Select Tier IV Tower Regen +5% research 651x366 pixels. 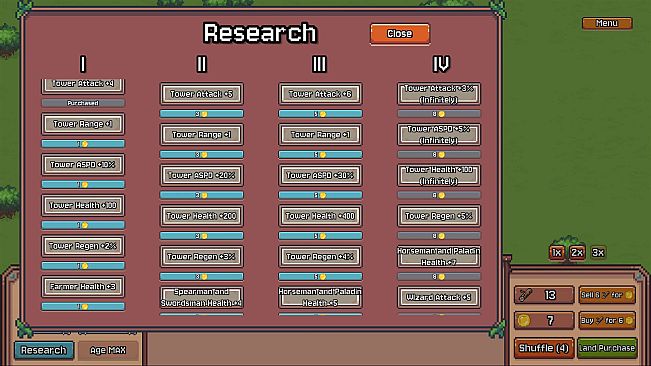click(x=439, y=216)
